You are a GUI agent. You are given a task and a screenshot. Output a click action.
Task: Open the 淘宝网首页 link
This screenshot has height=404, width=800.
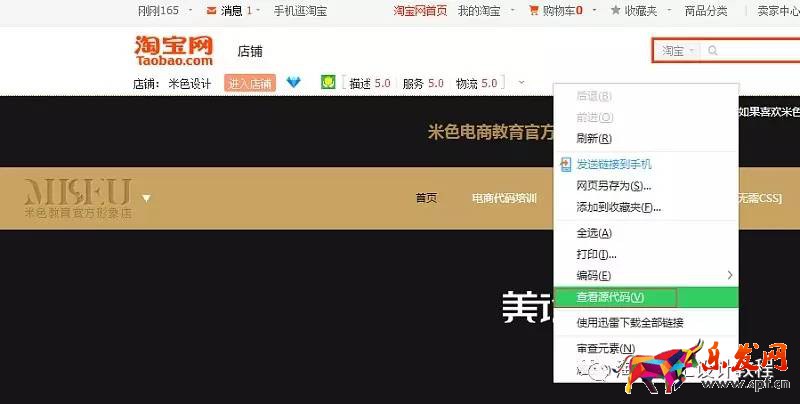419,11
